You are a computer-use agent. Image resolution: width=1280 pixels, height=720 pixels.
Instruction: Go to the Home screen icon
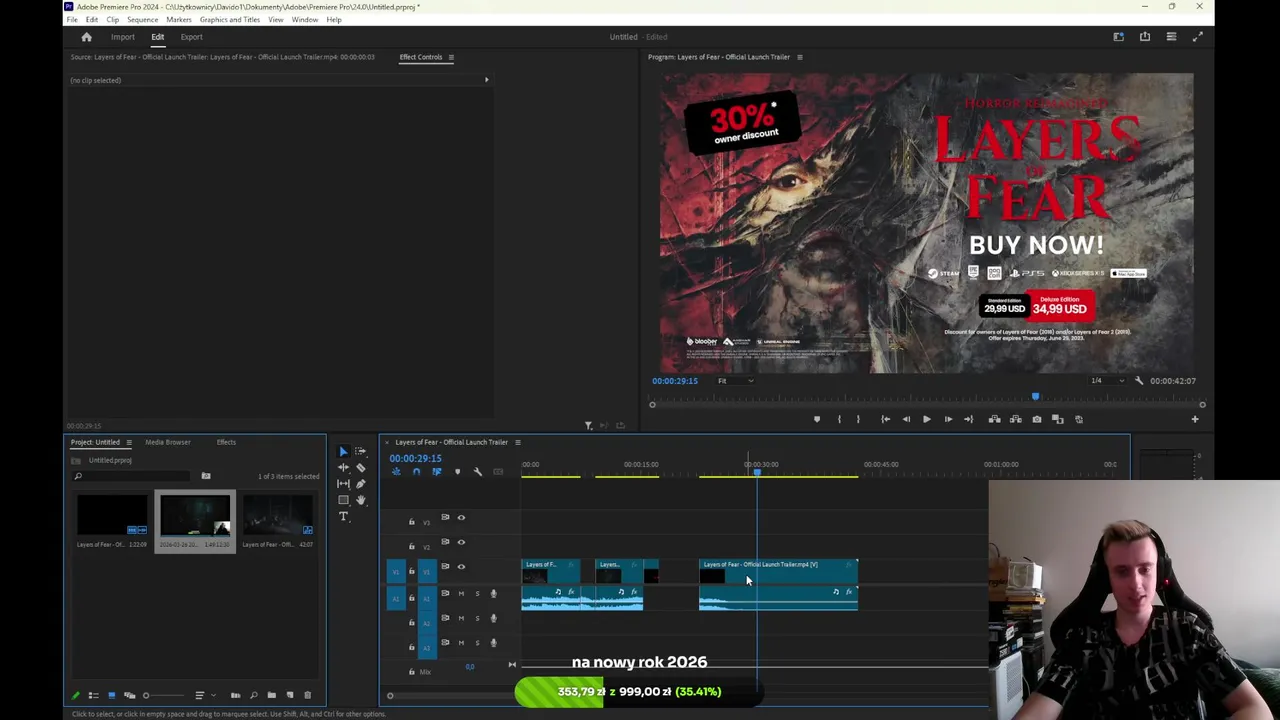click(86, 37)
